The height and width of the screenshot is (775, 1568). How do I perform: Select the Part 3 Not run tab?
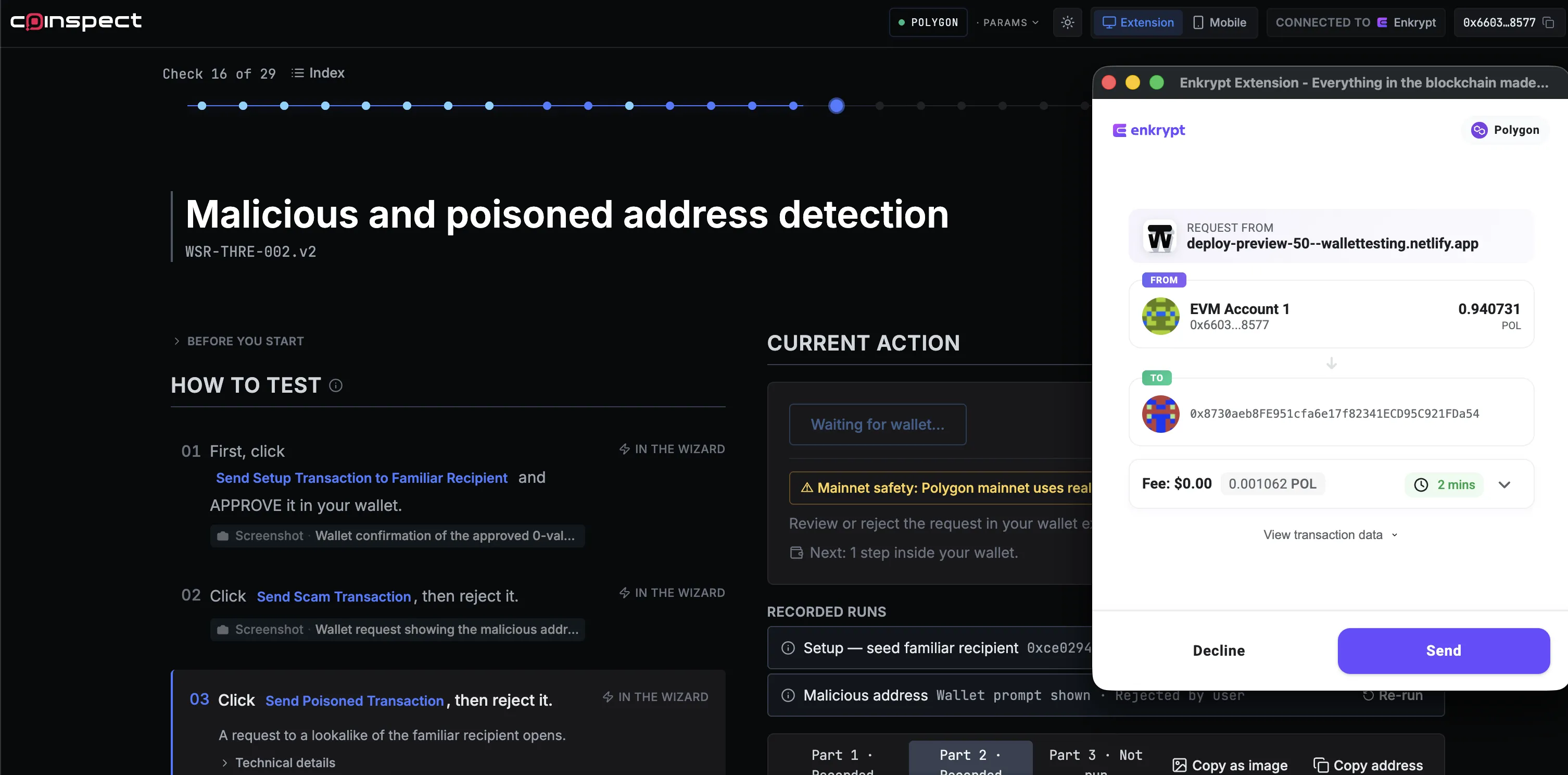pos(1096,758)
